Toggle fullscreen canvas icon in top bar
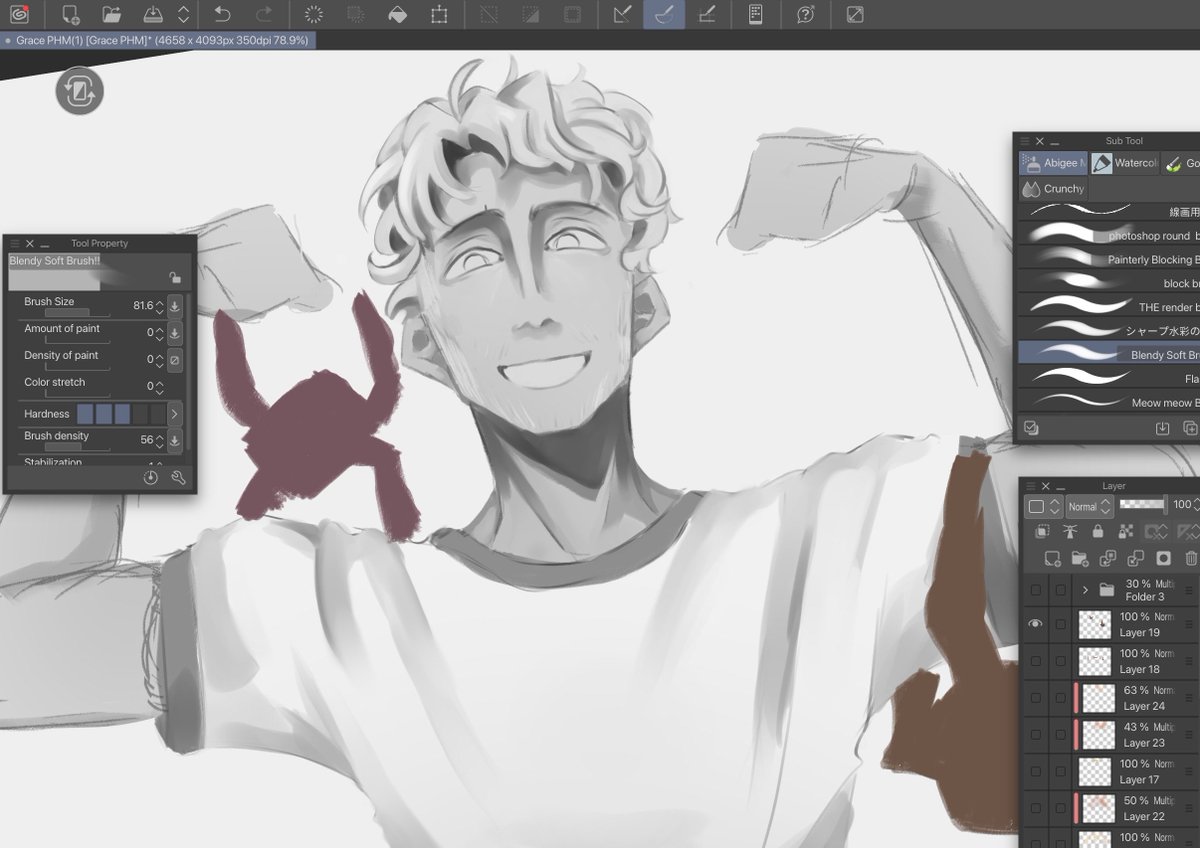The height and width of the screenshot is (848, 1200). click(x=855, y=14)
